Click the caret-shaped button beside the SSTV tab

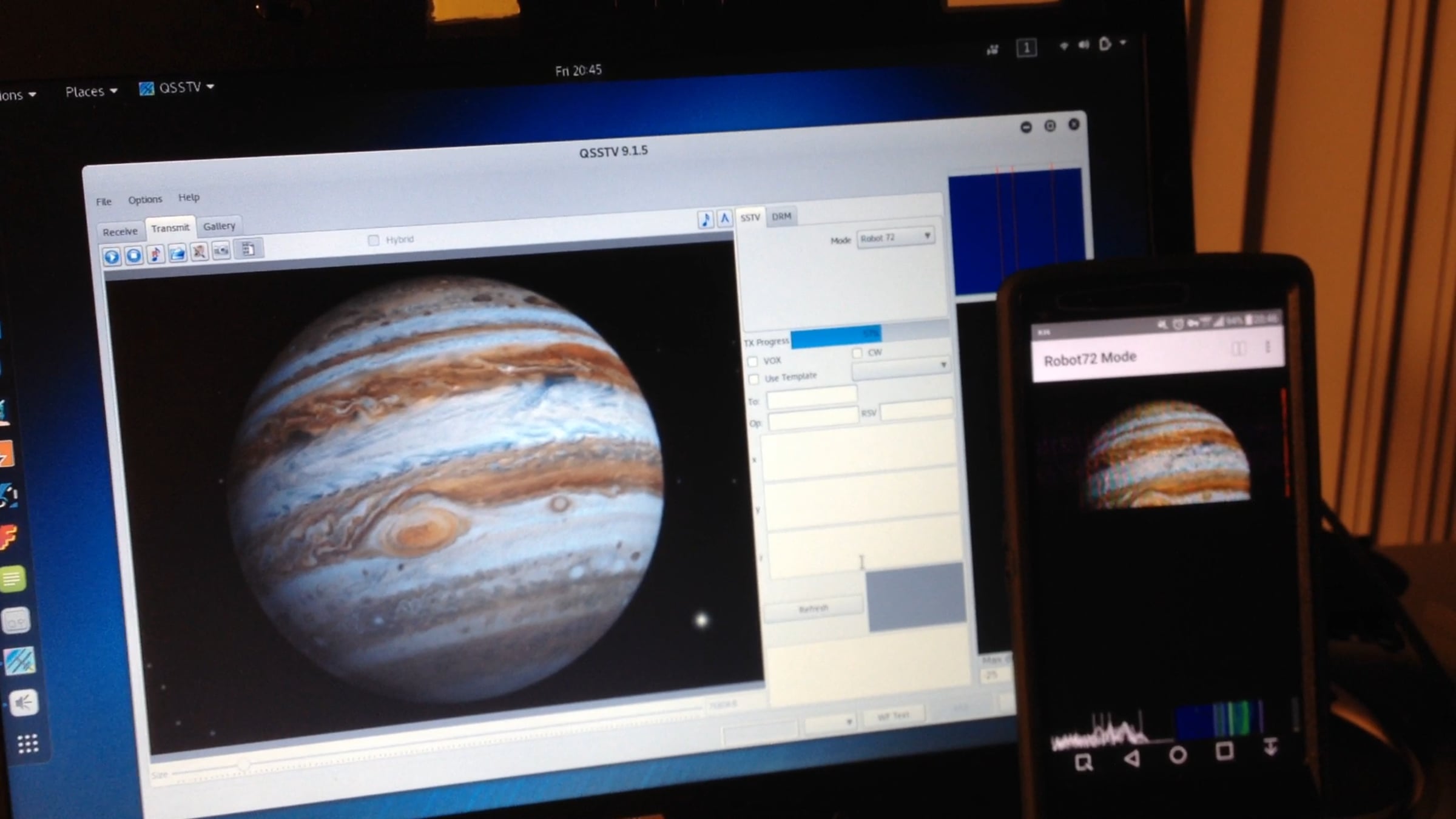[x=724, y=218]
